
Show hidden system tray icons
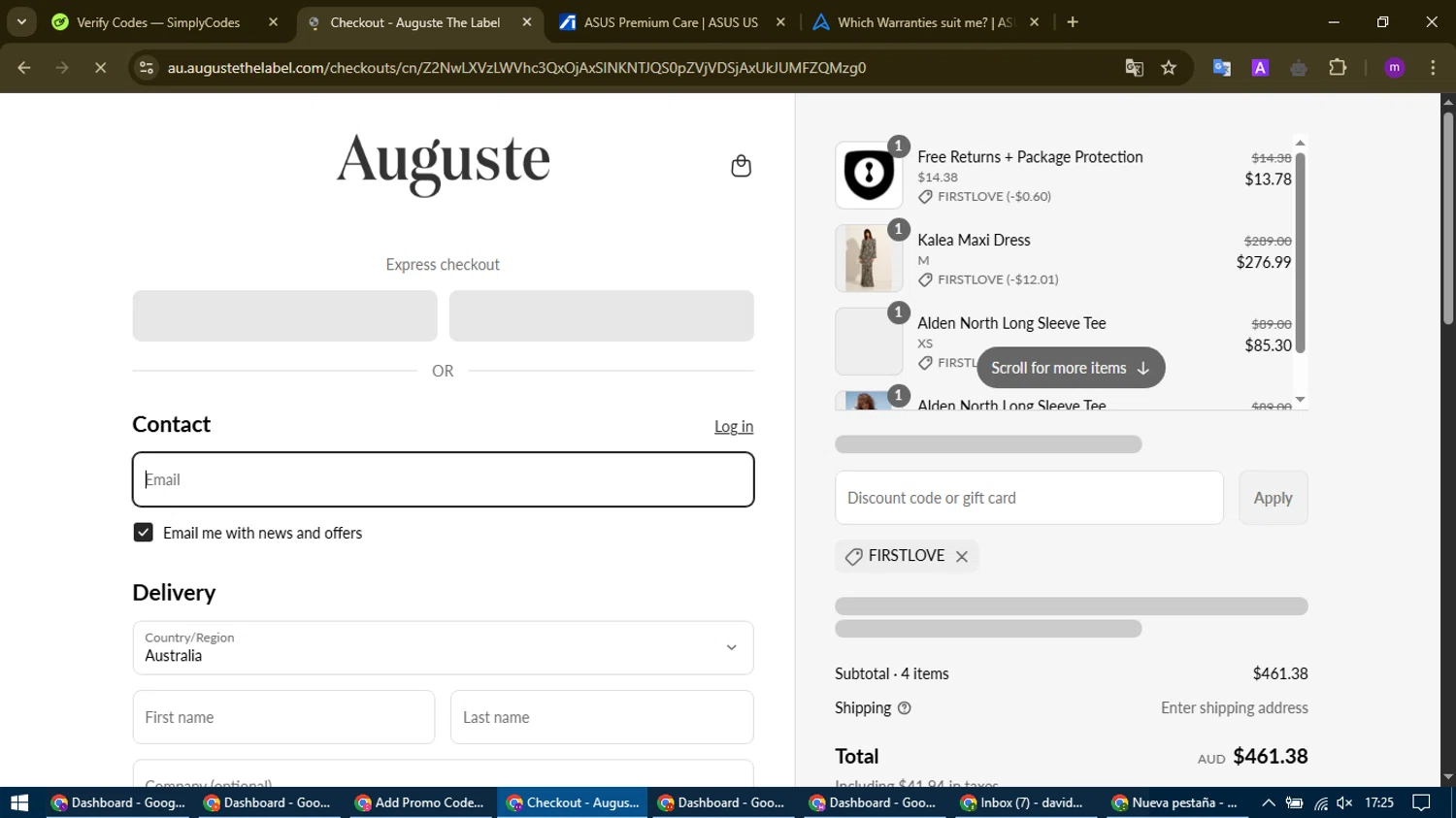point(1268,802)
